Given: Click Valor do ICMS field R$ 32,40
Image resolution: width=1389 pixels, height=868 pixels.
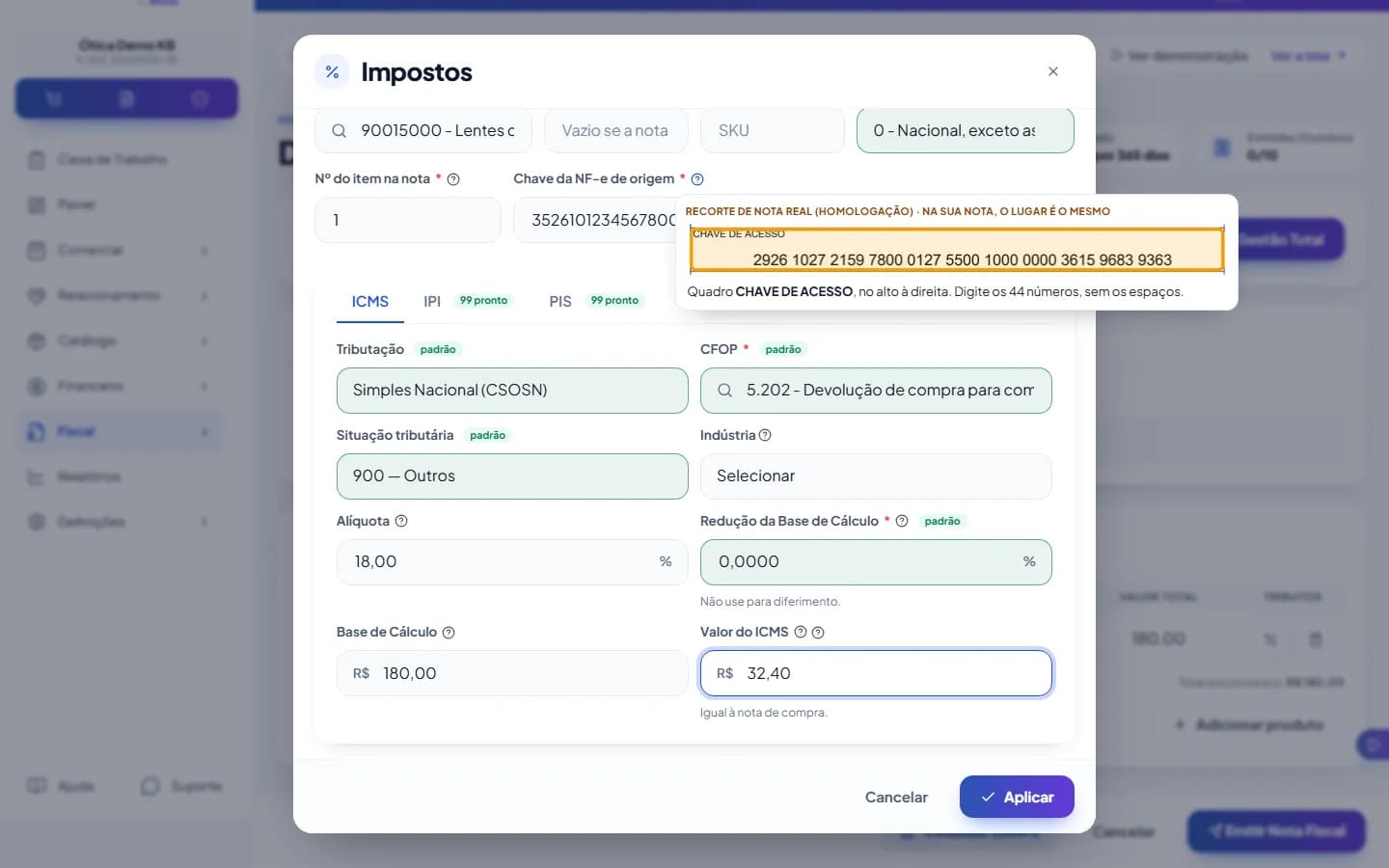Looking at the screenshot, I should tap(876, 673).
